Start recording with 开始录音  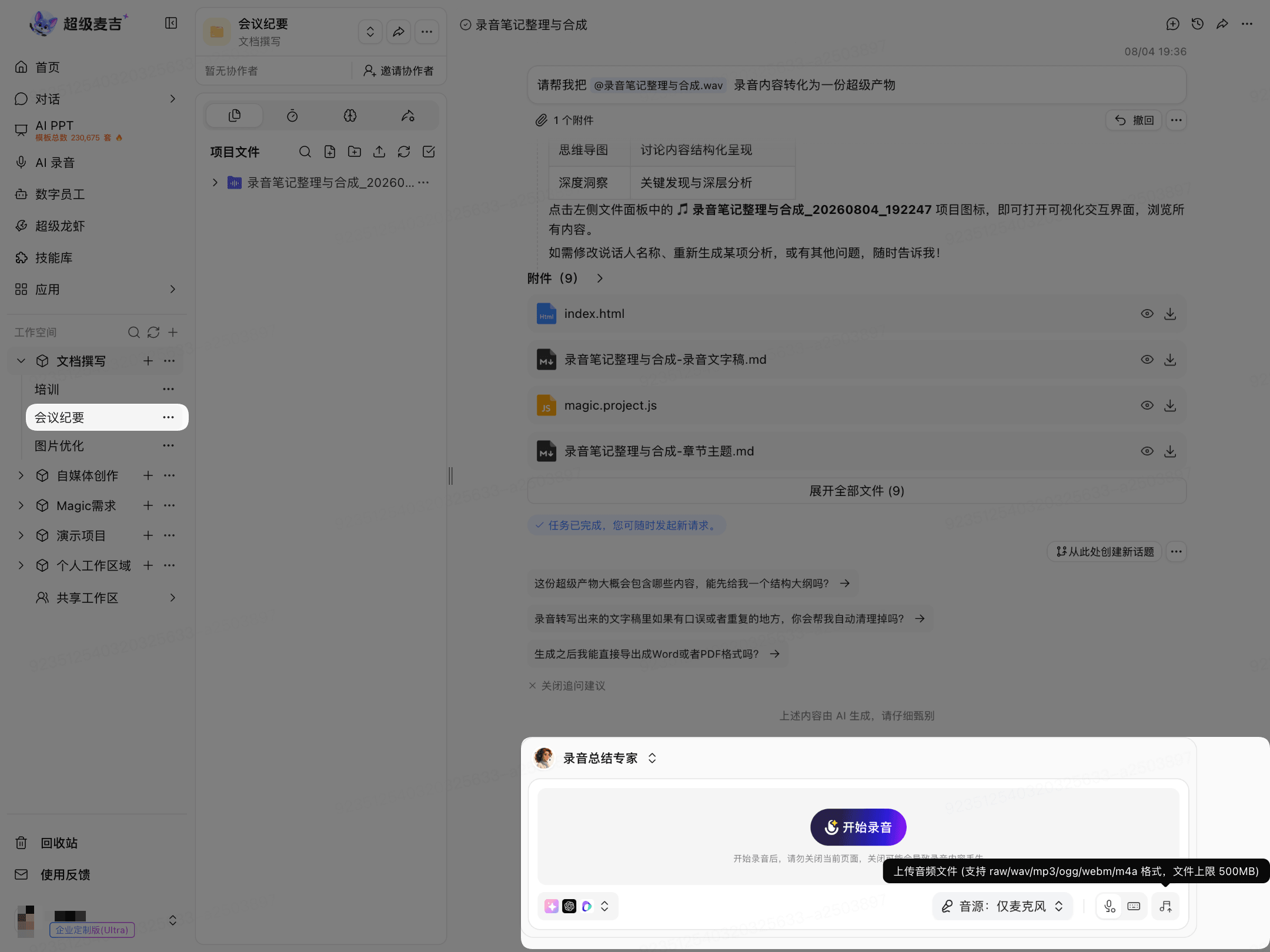tap(858, 827)
